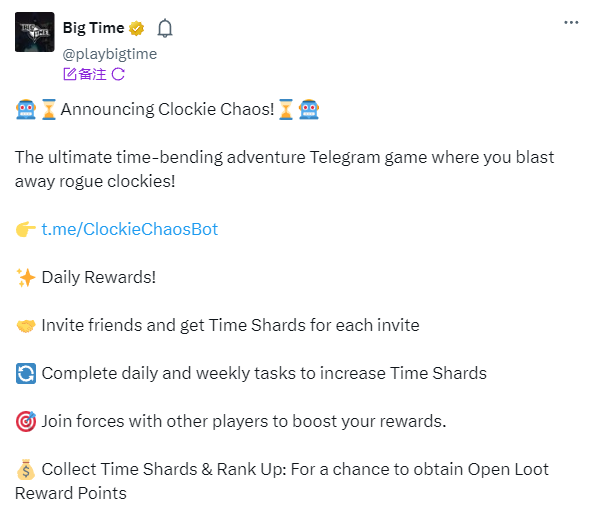Click the robot emoji at line end
This screenshot has width=593, height=505.
[x=309, y=110]
